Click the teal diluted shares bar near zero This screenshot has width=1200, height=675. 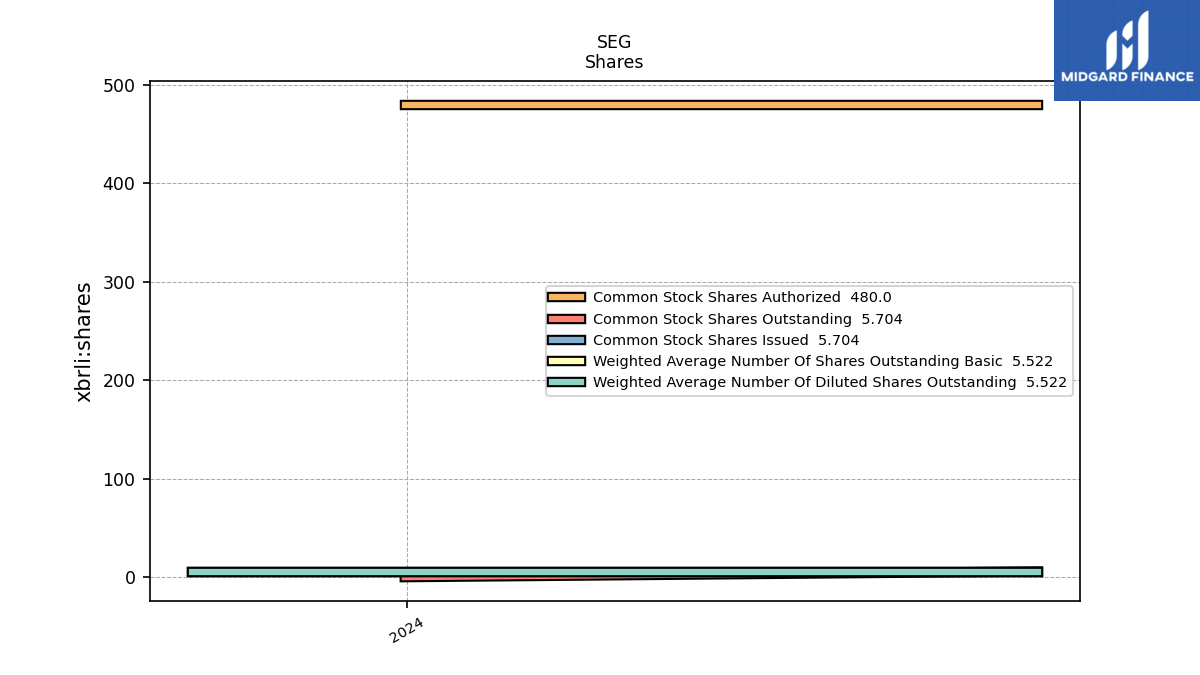pos(614,572)
